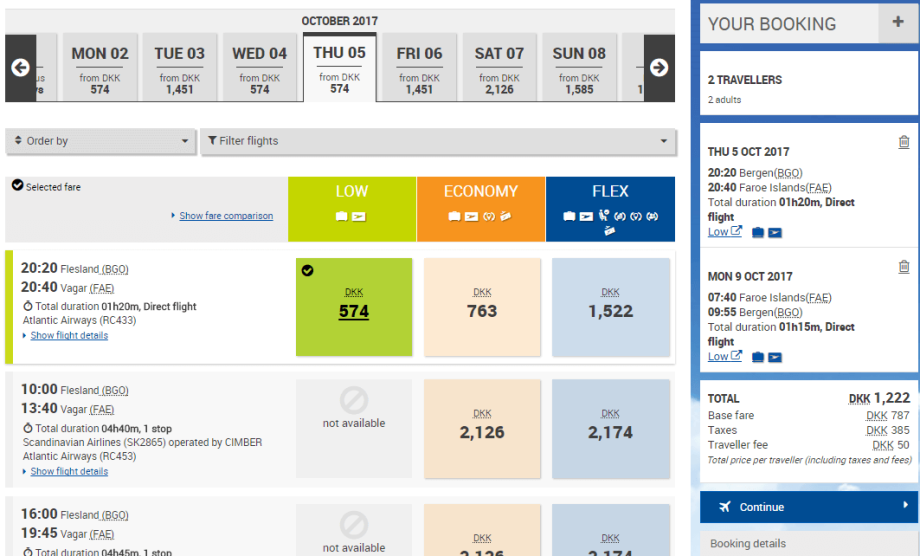The image size is (920, 556).
Task: Select the LOW fare DKK 574
Action: click(353, 307)
